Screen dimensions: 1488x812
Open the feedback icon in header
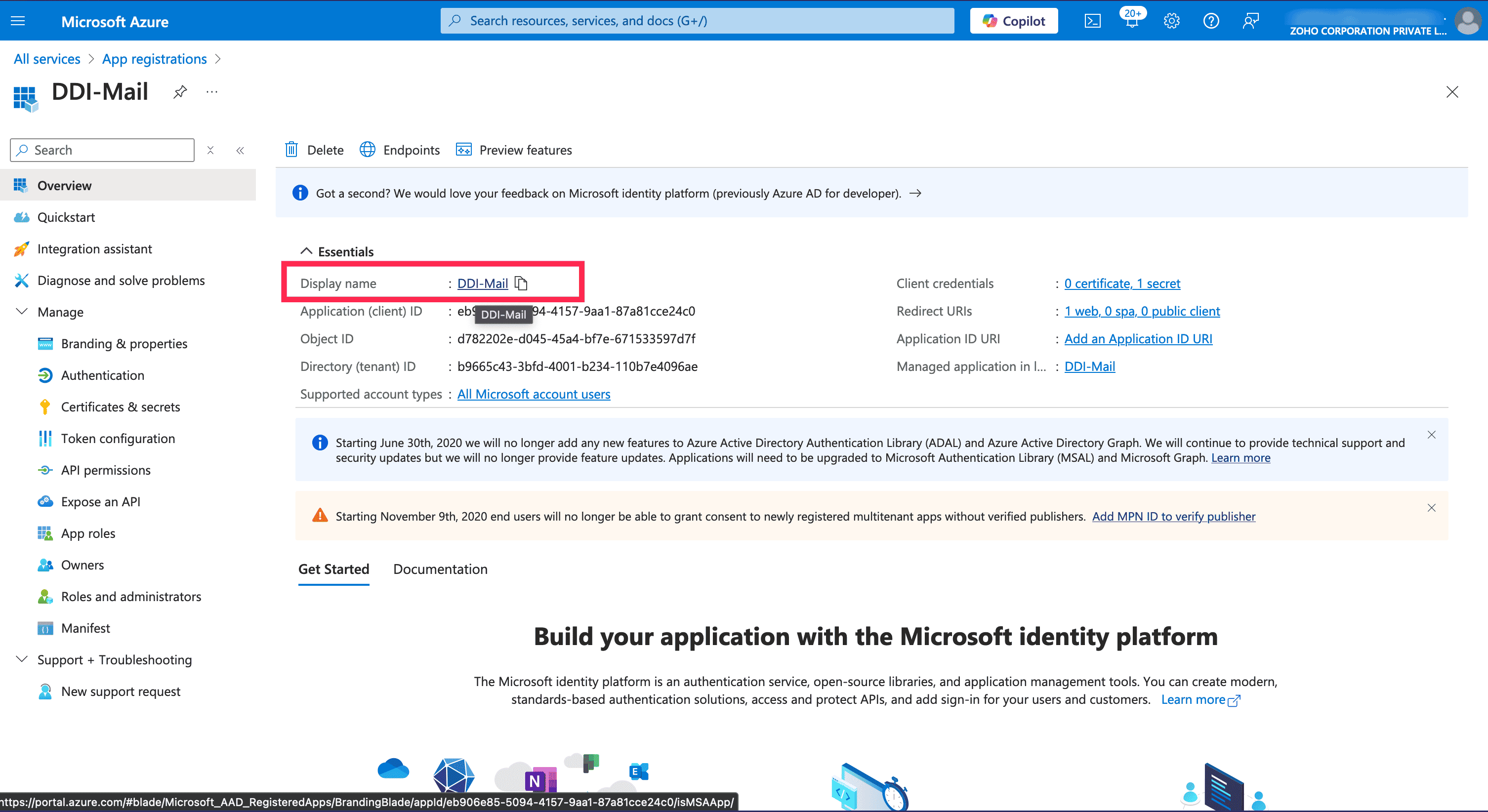tap(1250, 21)
